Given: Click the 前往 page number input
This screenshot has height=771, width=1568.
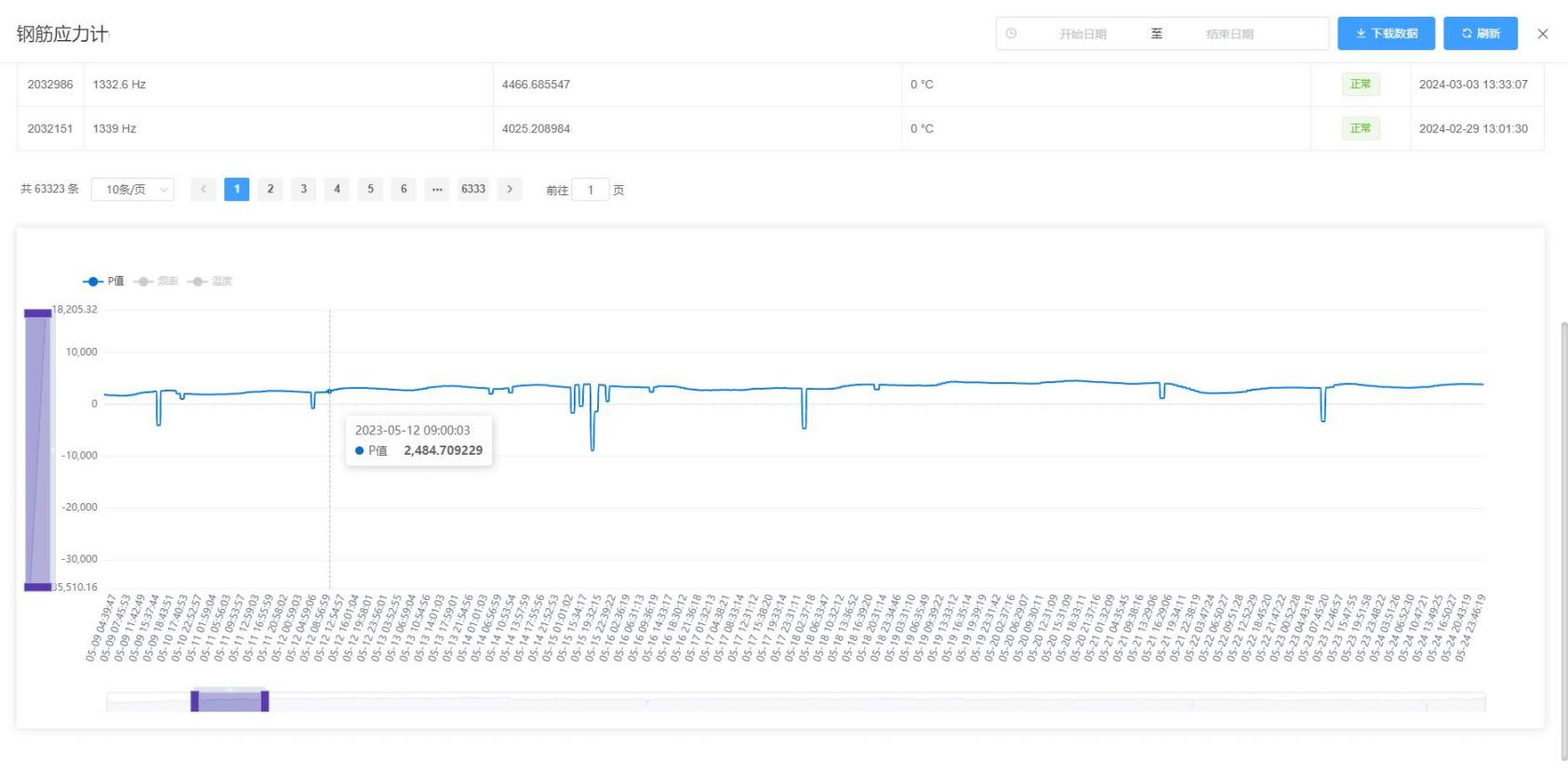Looking at the screenshot, I should click(590, 190).
